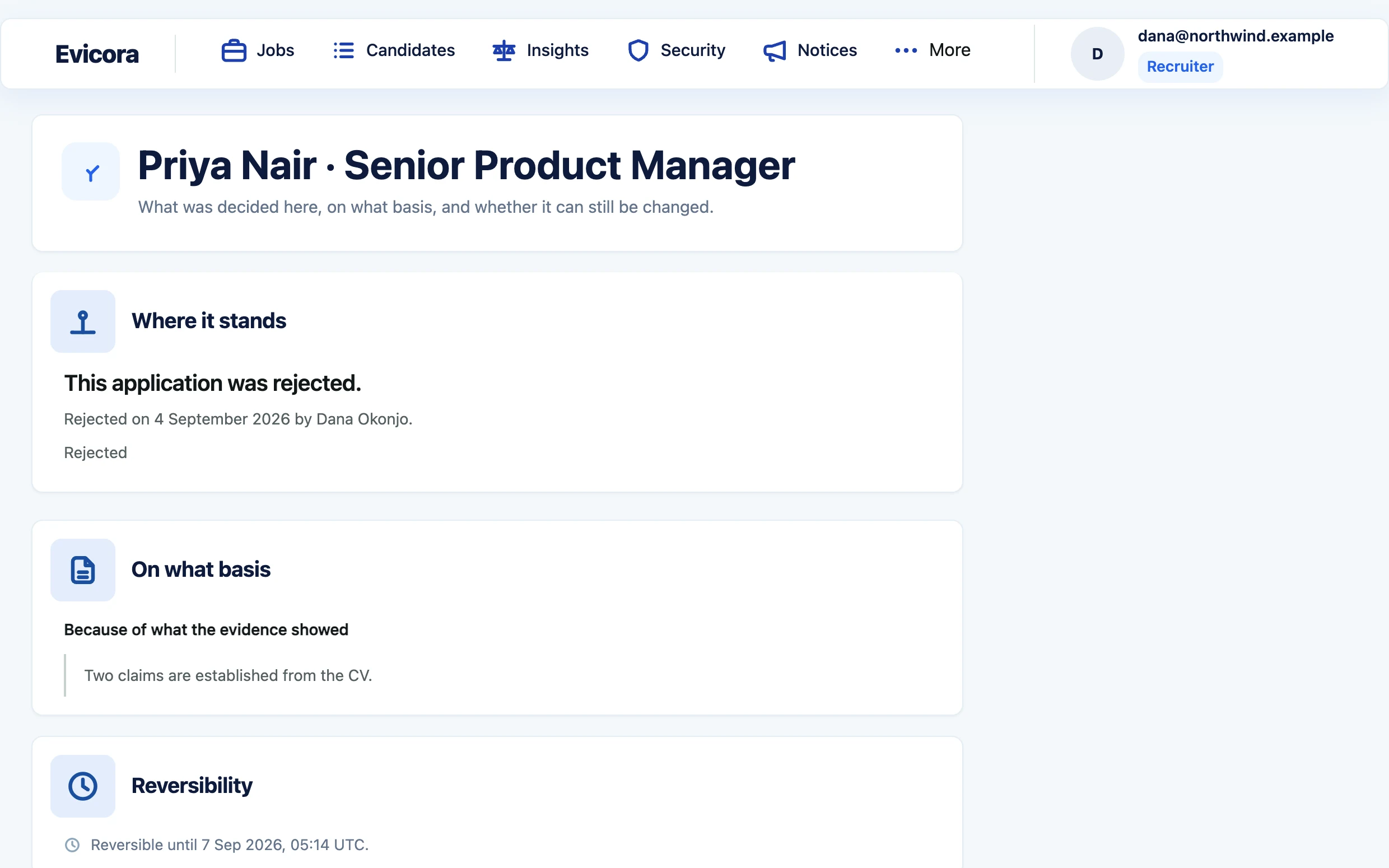This screenshot has width=1389, height=868.
Task: Click the On what basis document icon
Action: (83, 570)
